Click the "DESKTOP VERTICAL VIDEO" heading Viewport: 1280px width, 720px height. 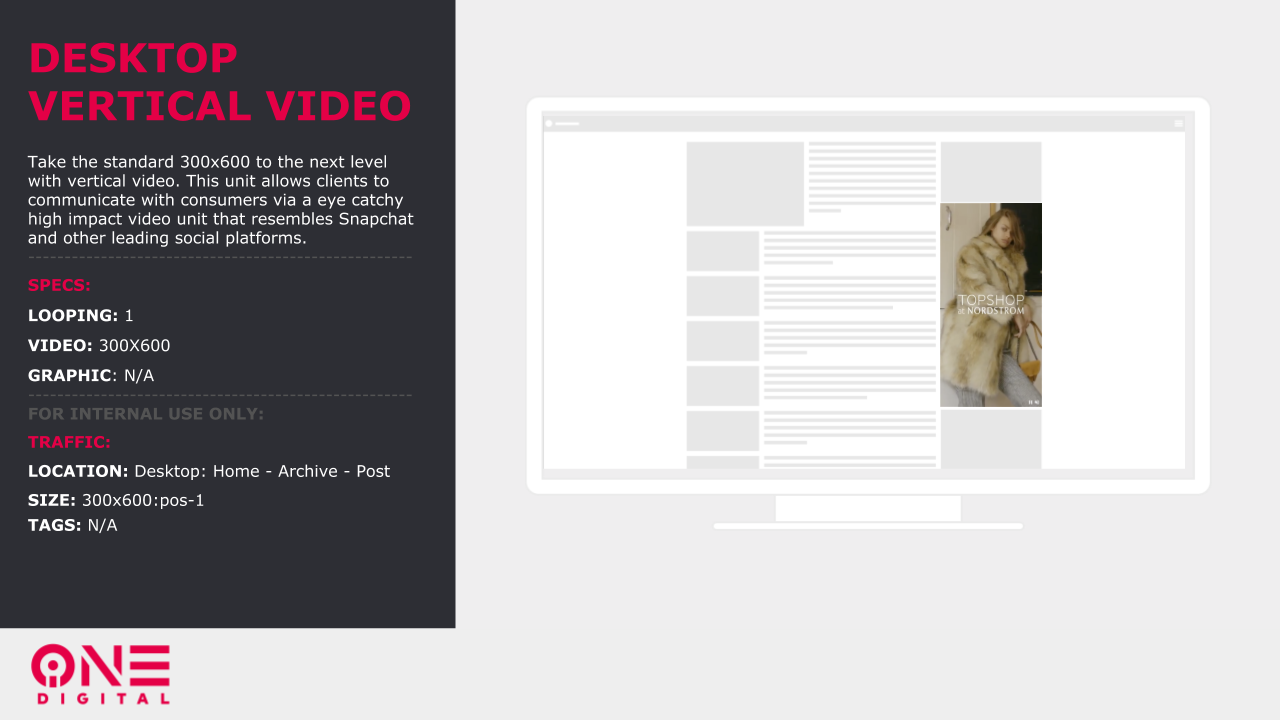click(220, 82)
